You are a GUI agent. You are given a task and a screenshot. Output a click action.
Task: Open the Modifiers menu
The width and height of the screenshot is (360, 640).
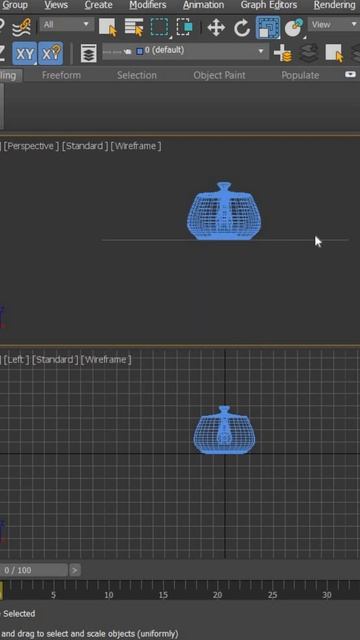pos(148,5)
